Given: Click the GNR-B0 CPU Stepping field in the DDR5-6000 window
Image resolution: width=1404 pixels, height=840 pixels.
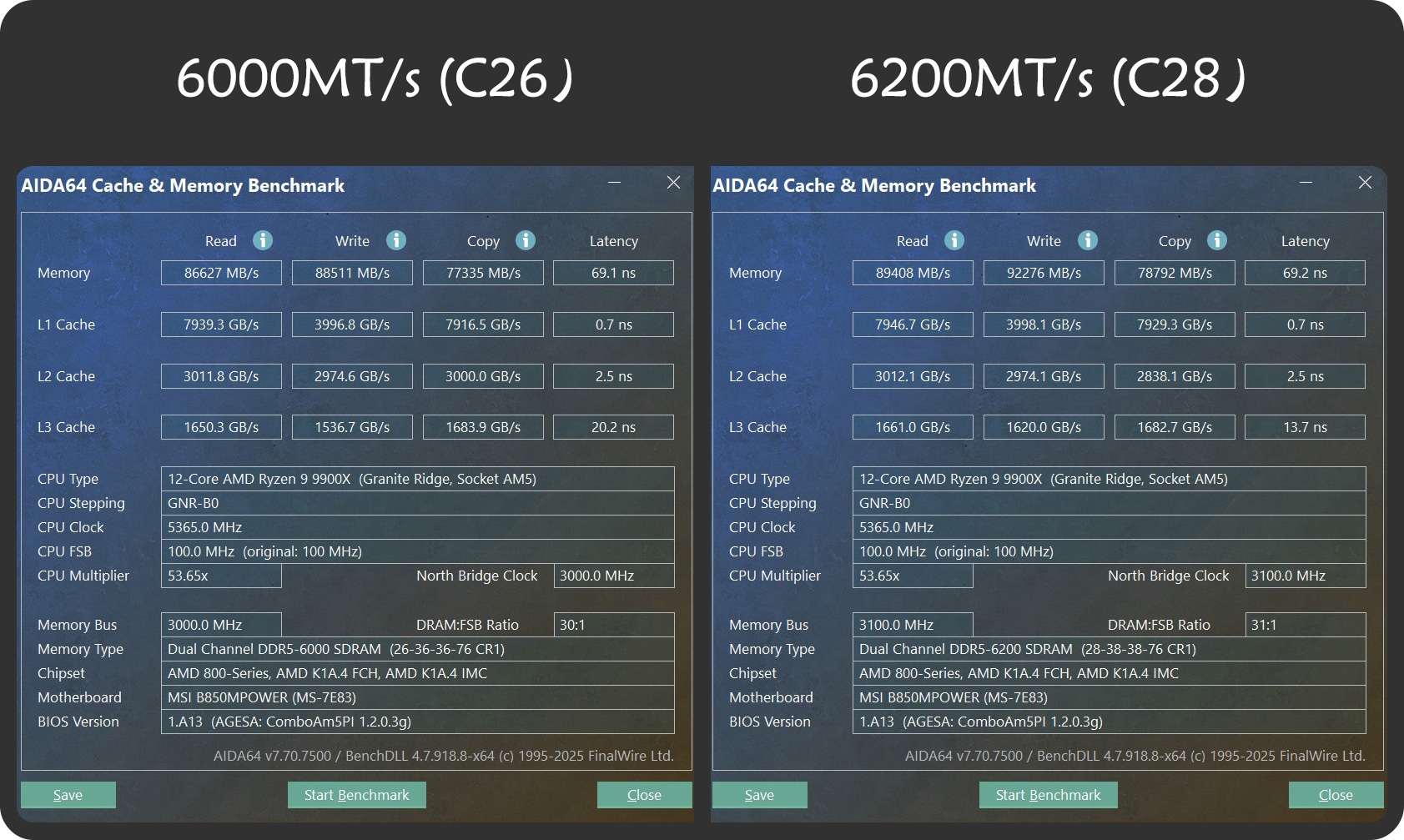Looking at the screenshot, I should click(x=418, y=503).
